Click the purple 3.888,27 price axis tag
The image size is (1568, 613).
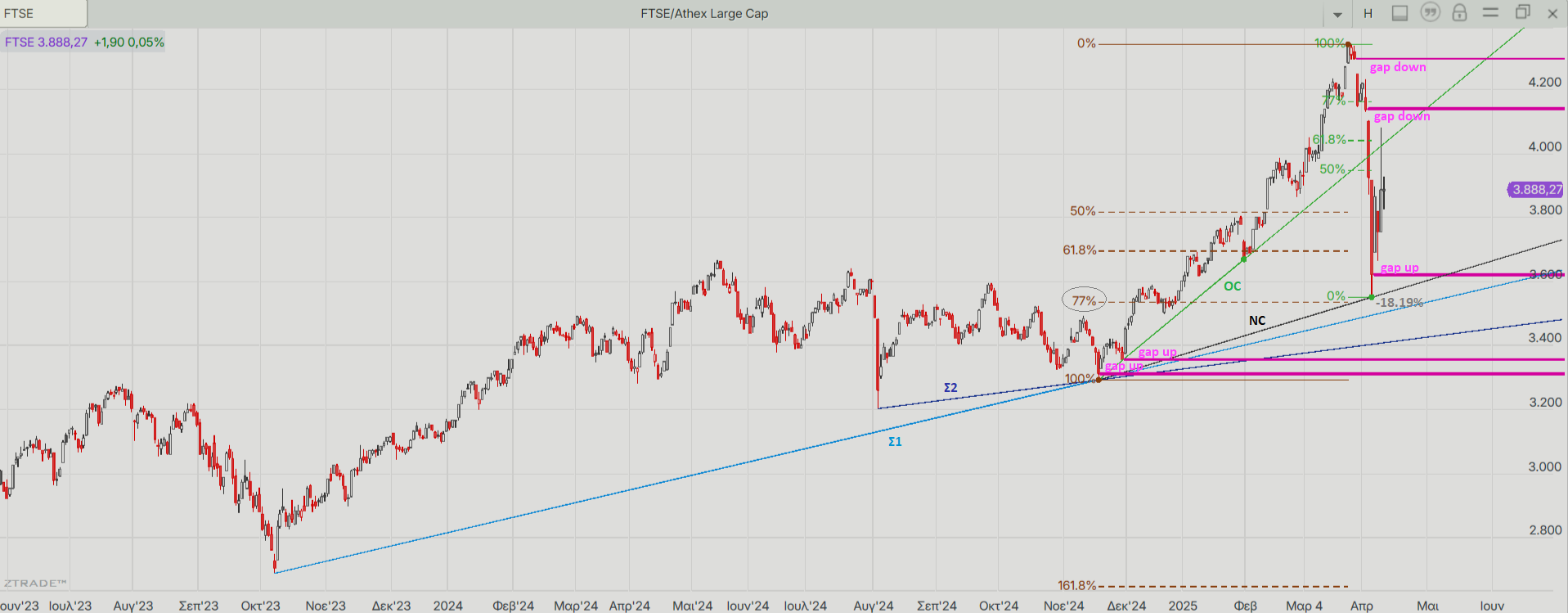tap(1535, 189)
